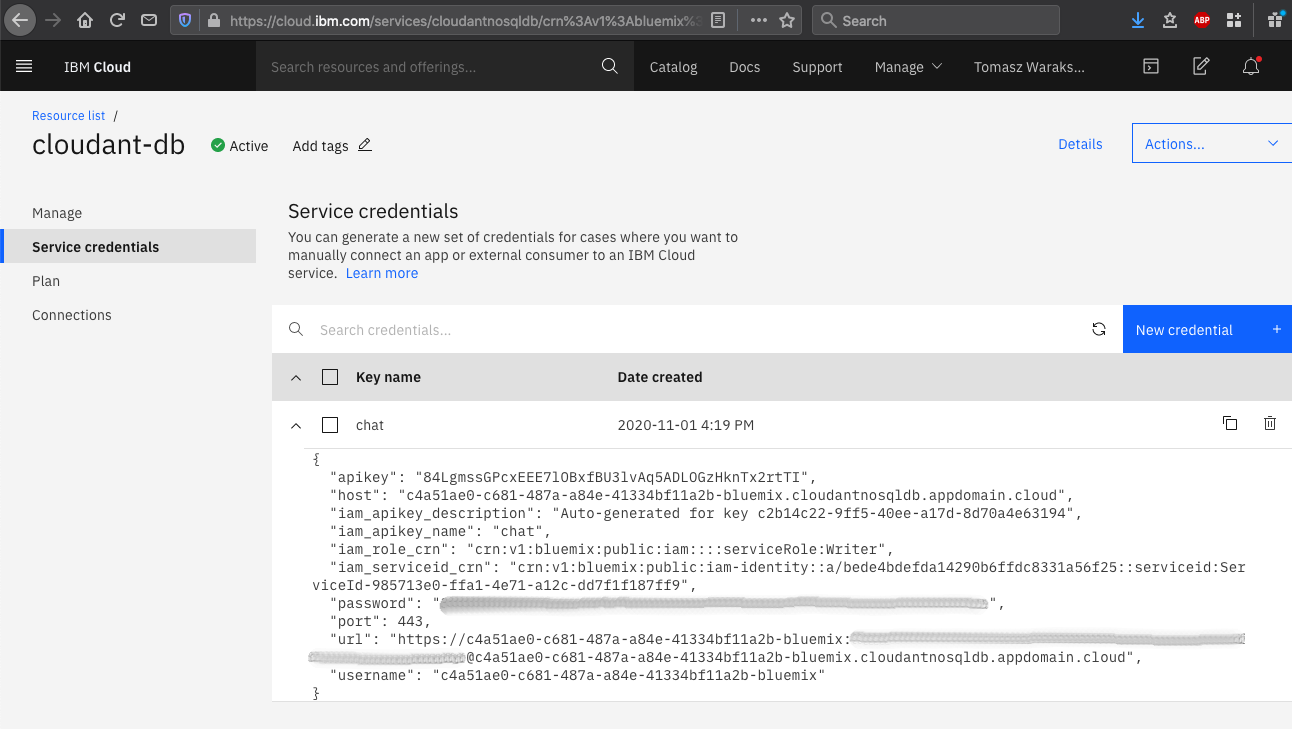Open the IBM Cloud Shell icon
Image resolution: width=1292 pixels, height=729 pixels.
click(x=1151, y=67)
